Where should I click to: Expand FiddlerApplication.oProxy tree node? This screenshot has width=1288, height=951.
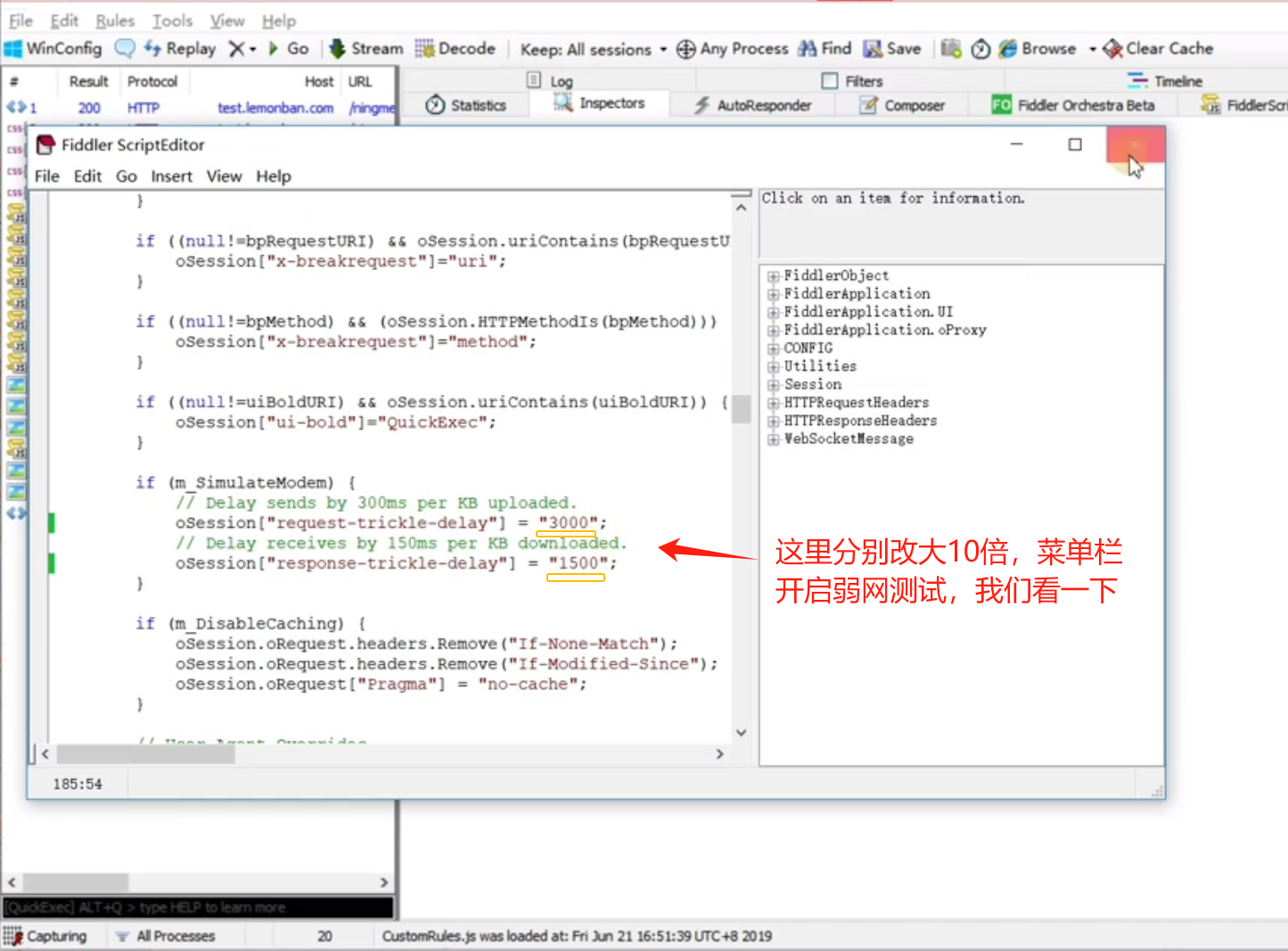(774, 331)
